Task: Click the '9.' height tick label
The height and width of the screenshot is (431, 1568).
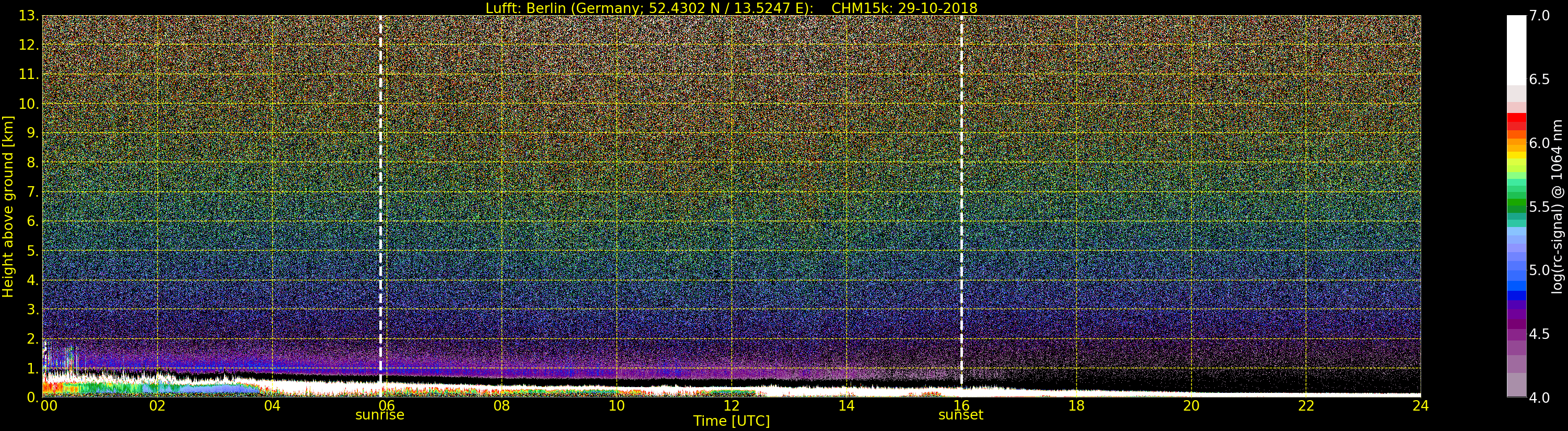Action: pyautogui.click(x=33, y=133)
